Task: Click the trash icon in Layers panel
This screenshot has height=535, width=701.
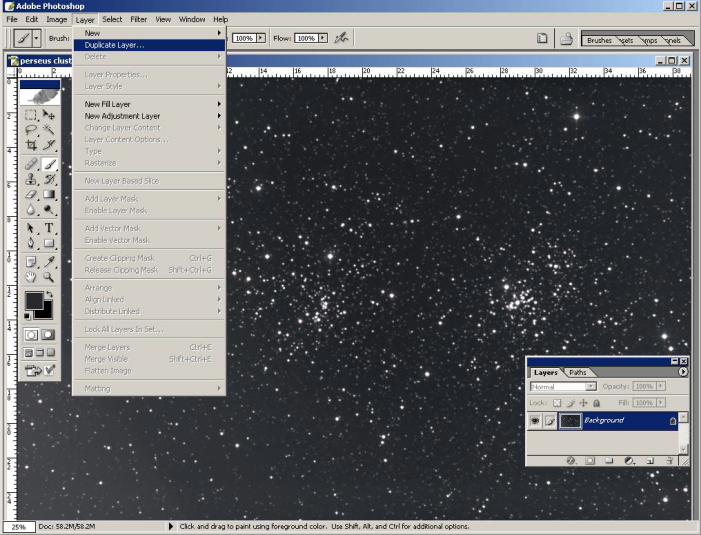Action: (x=669, y=461)
